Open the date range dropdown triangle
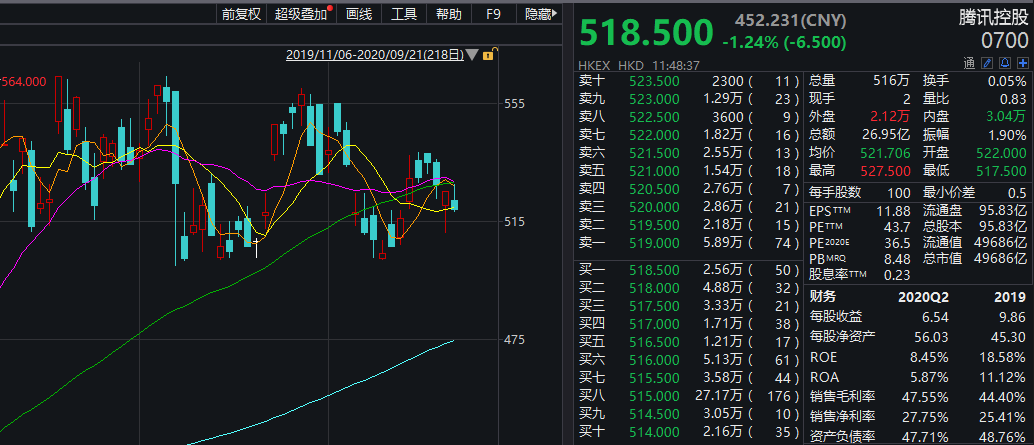Image resolution: width=1034 pixels, height=445 pixels. tap(472, 55)
